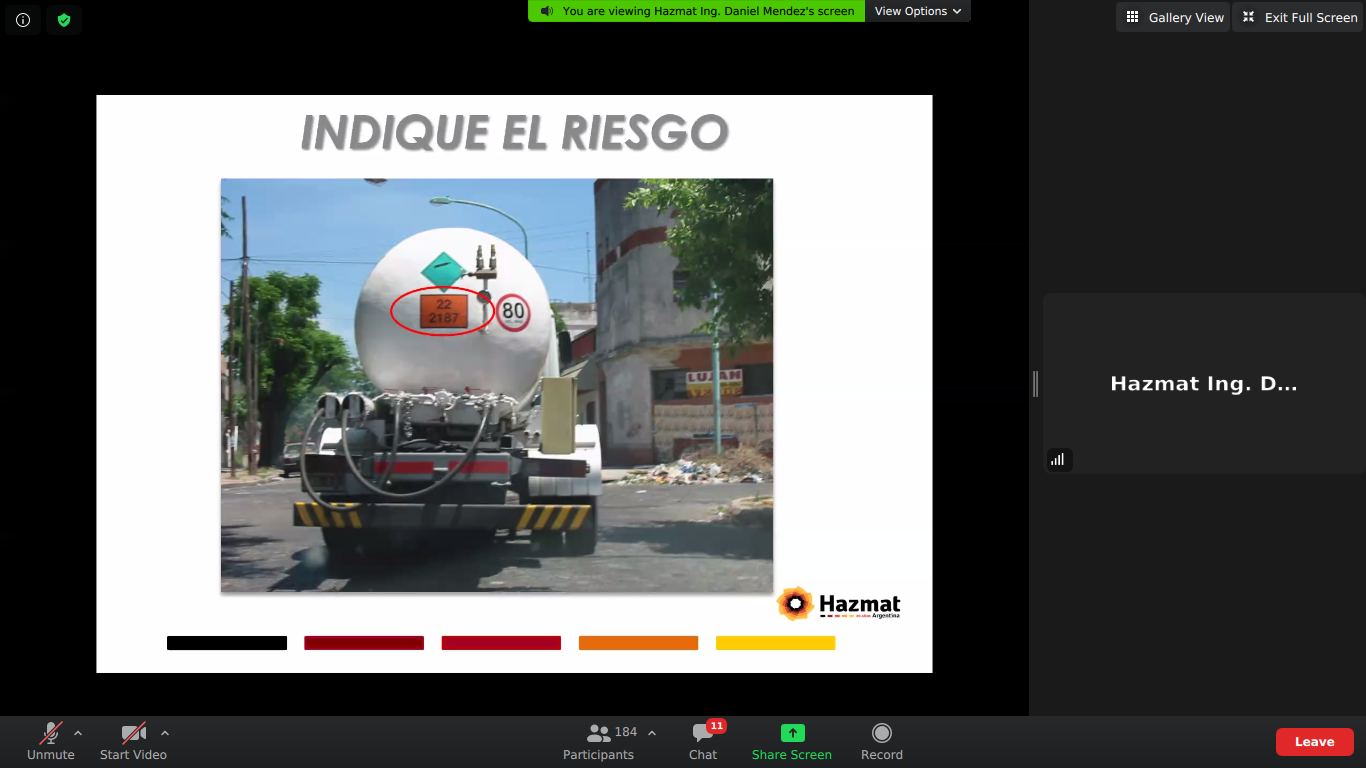Start recording with the Record icon
This screenshot has width=1366, height=768.
point(881,733)
